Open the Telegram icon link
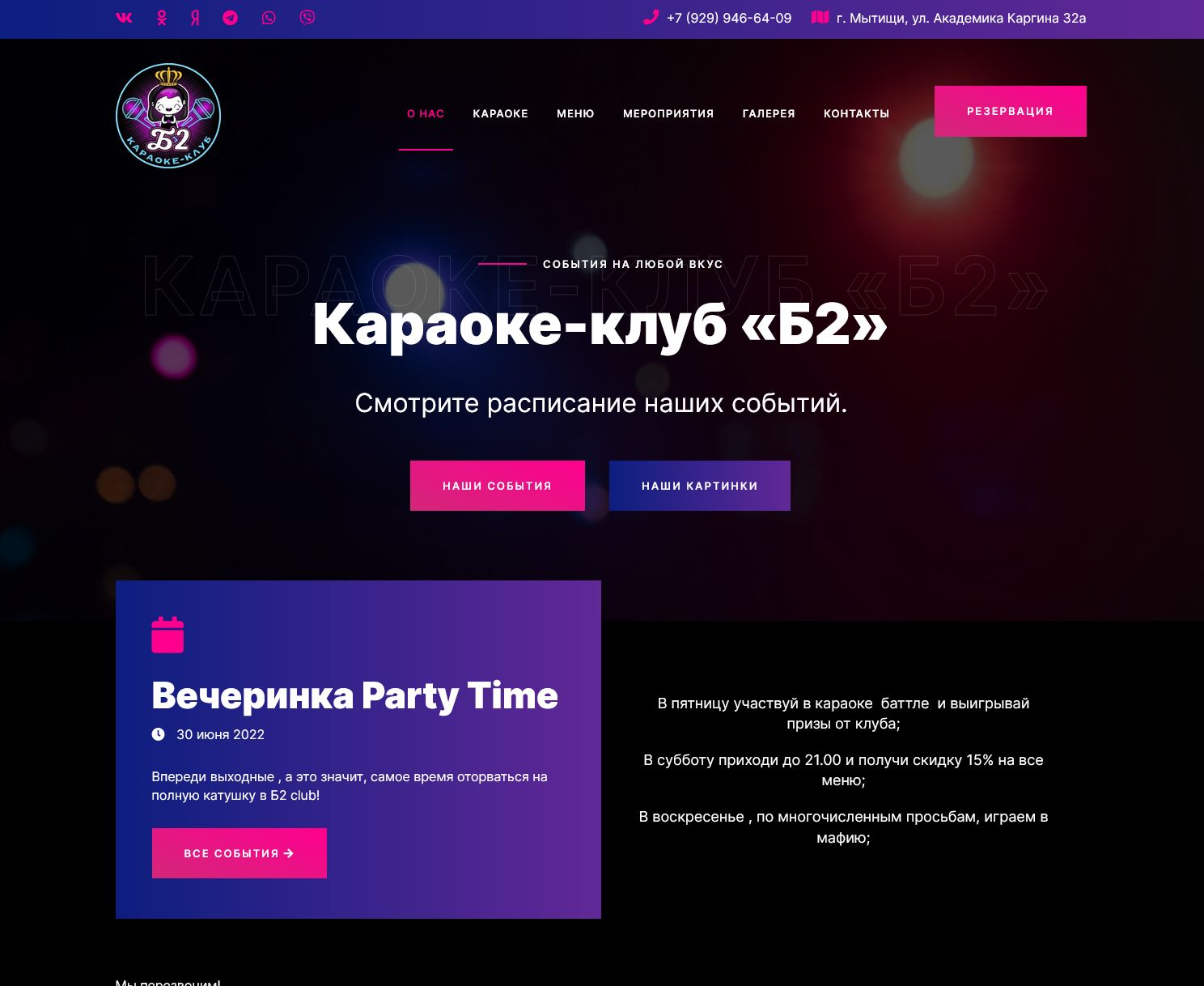Image resolution: width=1204 pixels, height=986 pixels. pyautogui.click(x=231, y=18)
